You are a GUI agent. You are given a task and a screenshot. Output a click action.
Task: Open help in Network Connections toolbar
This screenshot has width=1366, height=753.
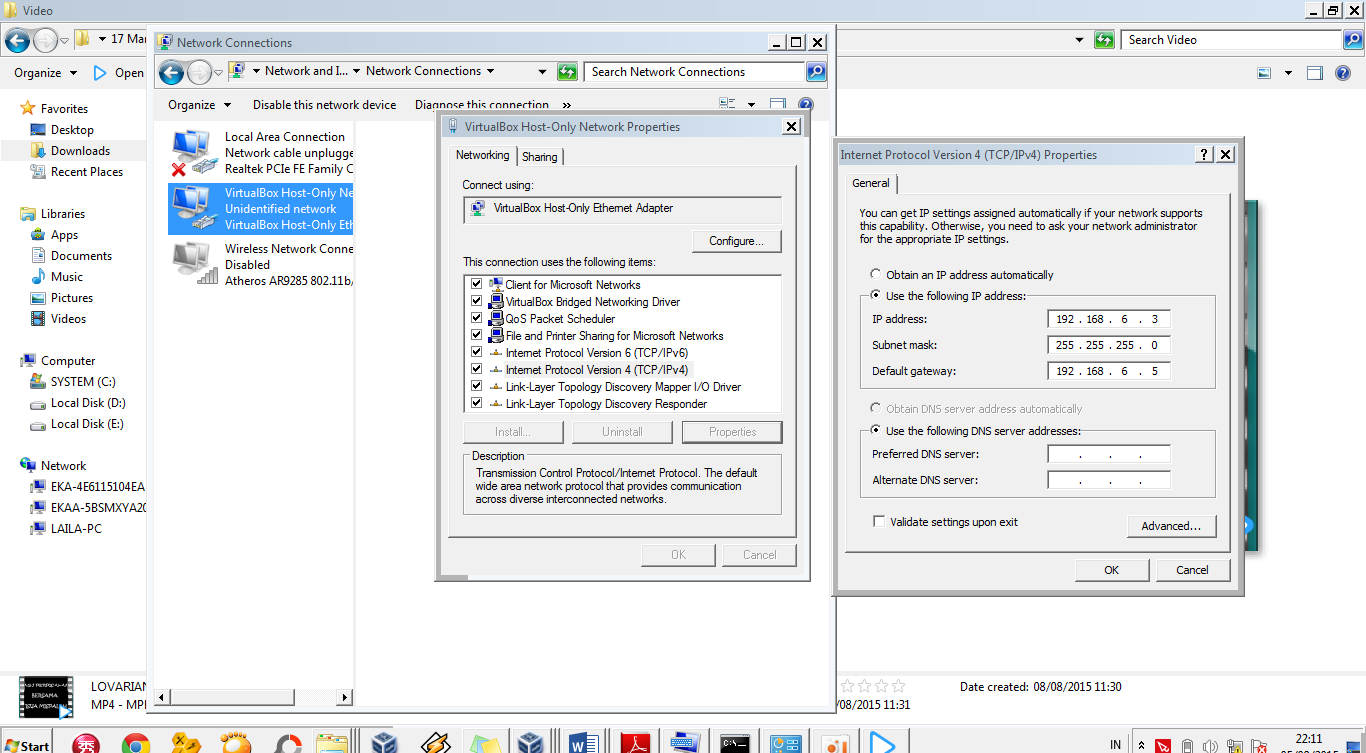coord(806,104)
